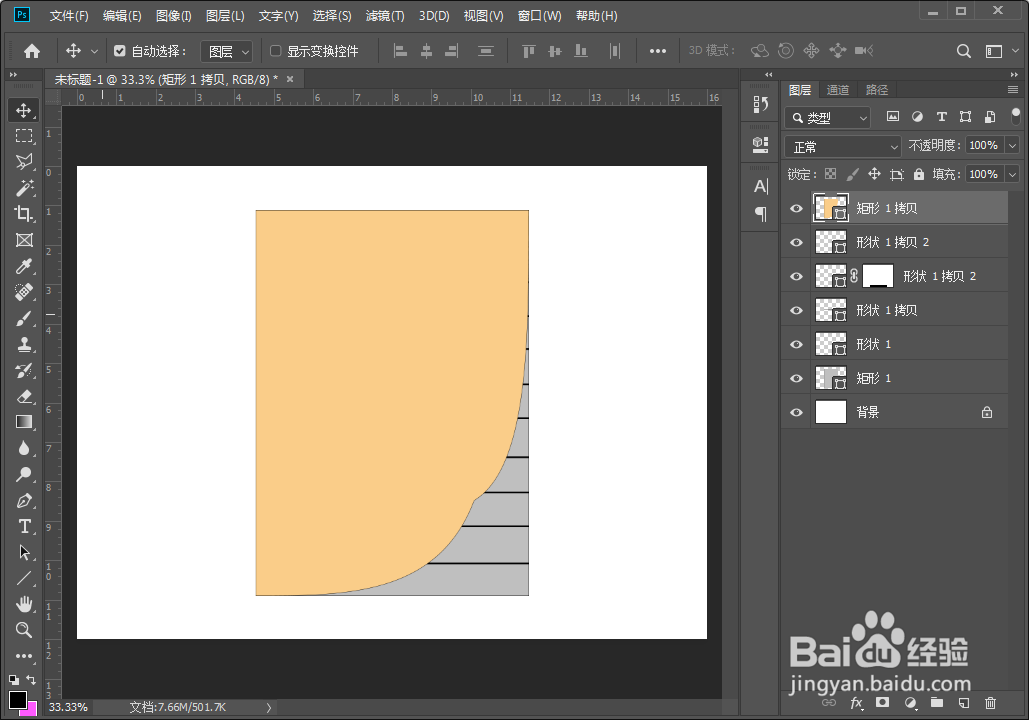Open the 正常 blend mode dropdown
1029x720 pixels.
(x=843, y=146)
